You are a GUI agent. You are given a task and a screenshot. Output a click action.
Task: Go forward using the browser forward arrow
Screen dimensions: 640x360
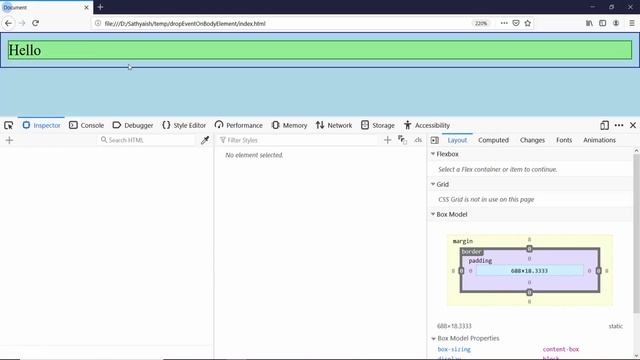point(22,23)
